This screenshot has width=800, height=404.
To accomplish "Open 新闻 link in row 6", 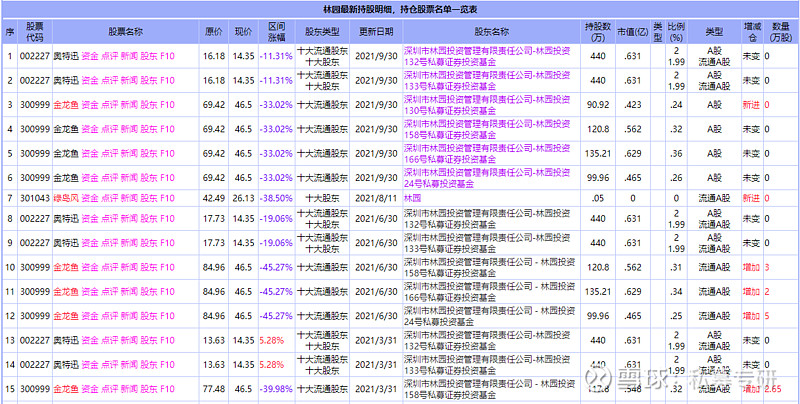I will pyautogui.click(x=129, y=178).
